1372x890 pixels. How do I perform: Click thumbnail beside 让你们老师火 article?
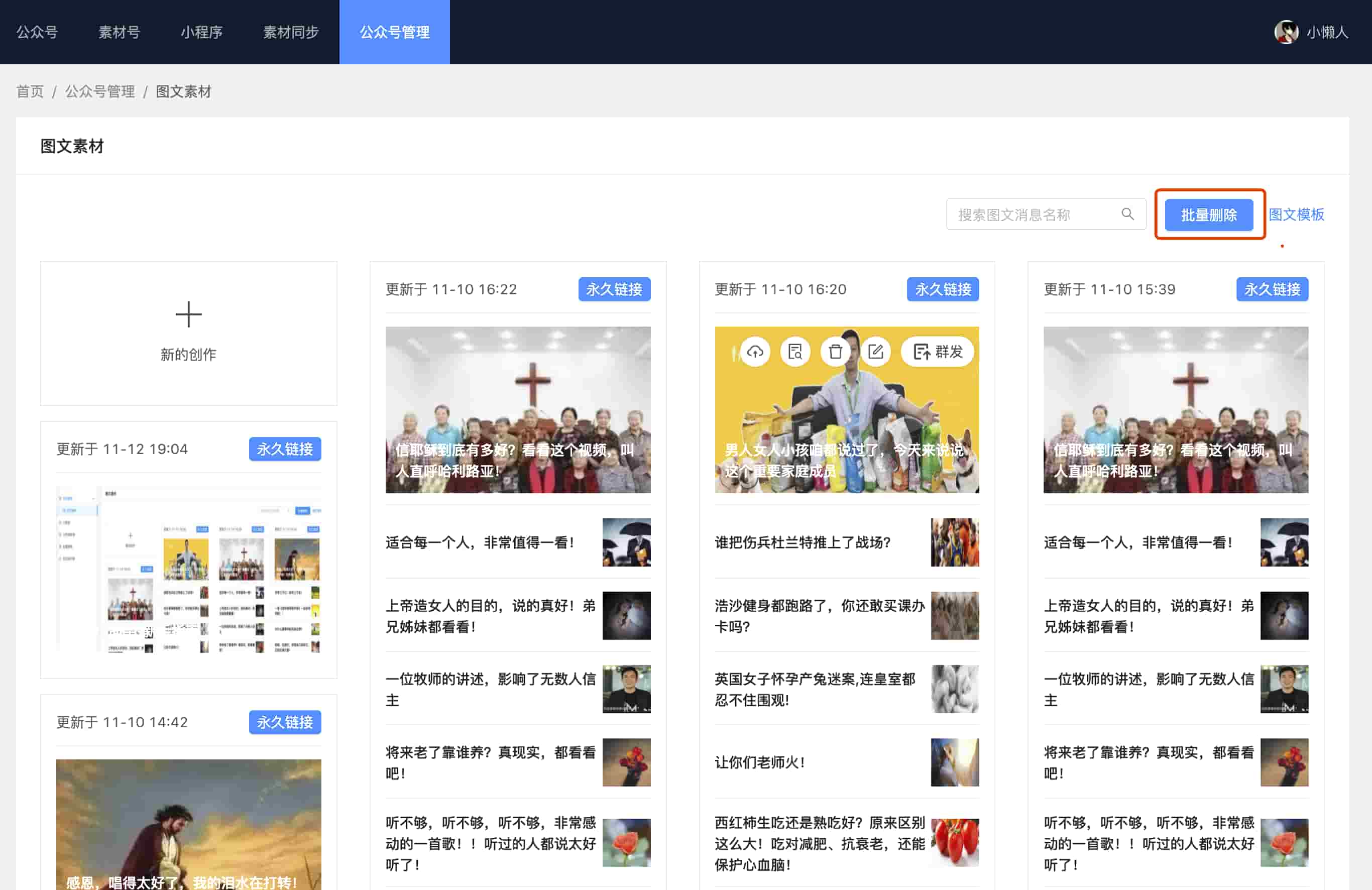[955, 762]
